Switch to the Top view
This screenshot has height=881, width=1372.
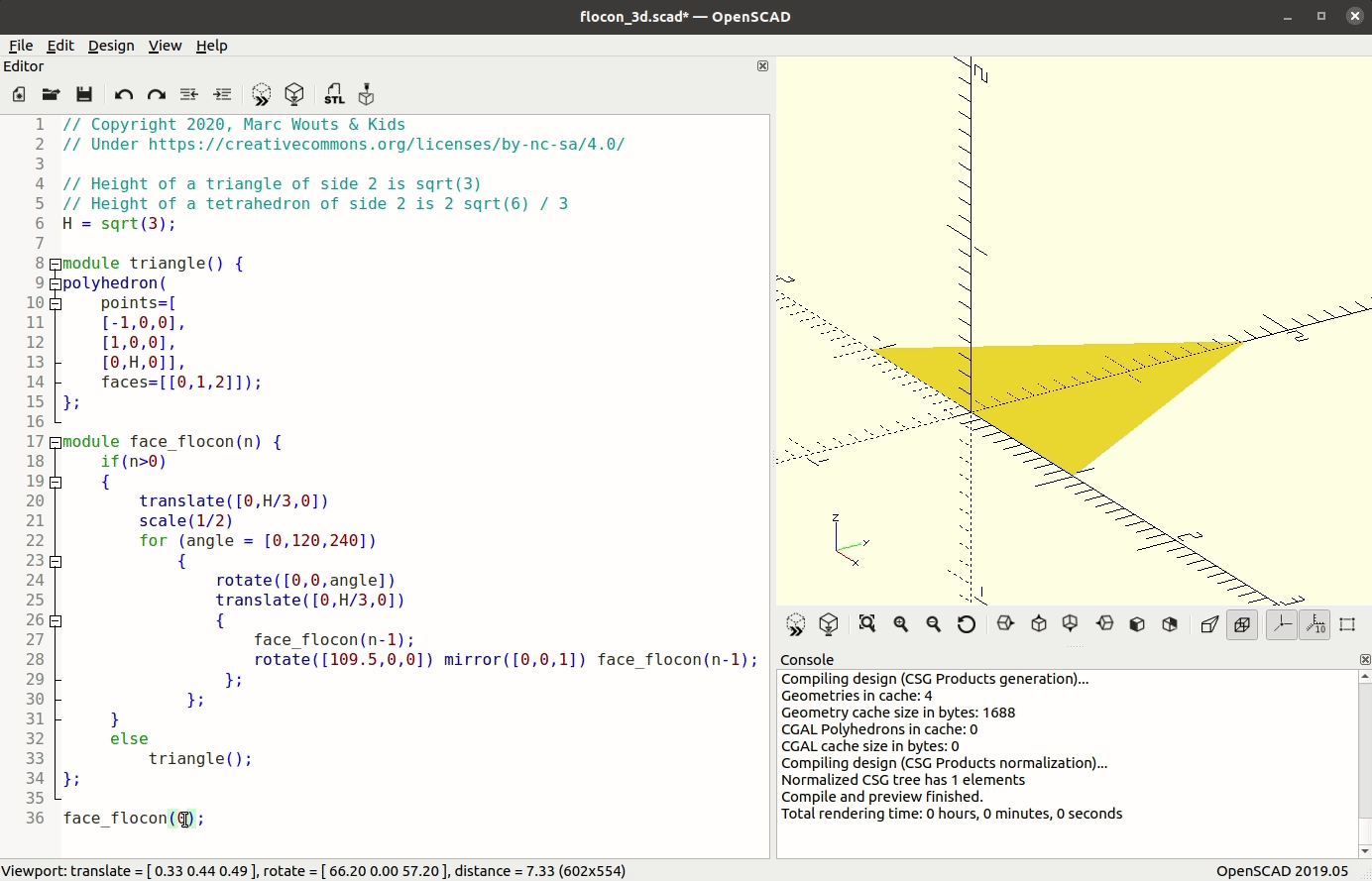coord(1039,624)
